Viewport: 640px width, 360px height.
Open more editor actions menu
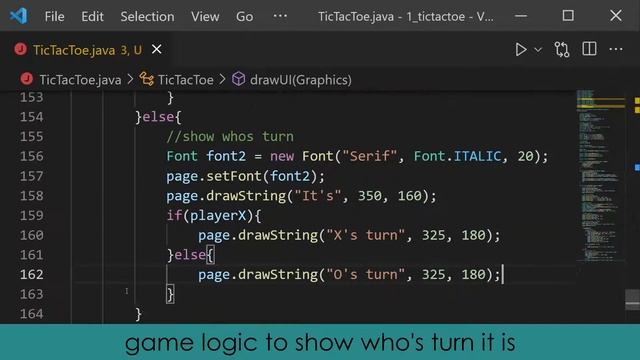(x=616, y=49)
